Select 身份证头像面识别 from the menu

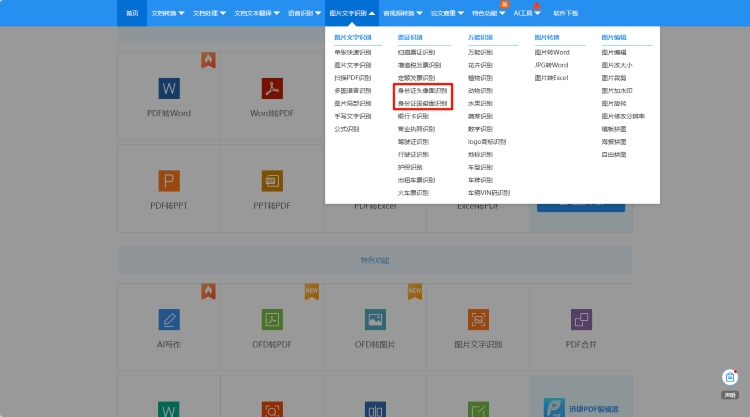tap(422, 90)
